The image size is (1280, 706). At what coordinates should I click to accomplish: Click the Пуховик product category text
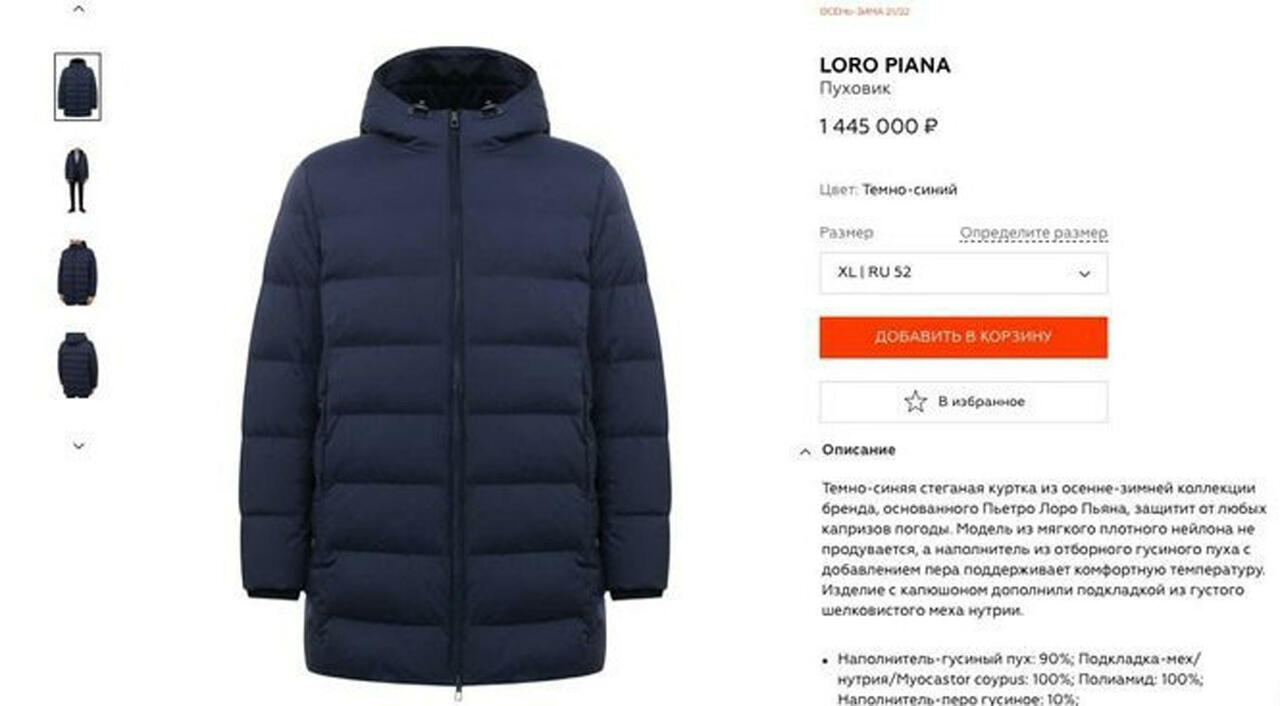pyautogui.click(x=855, y=89)
